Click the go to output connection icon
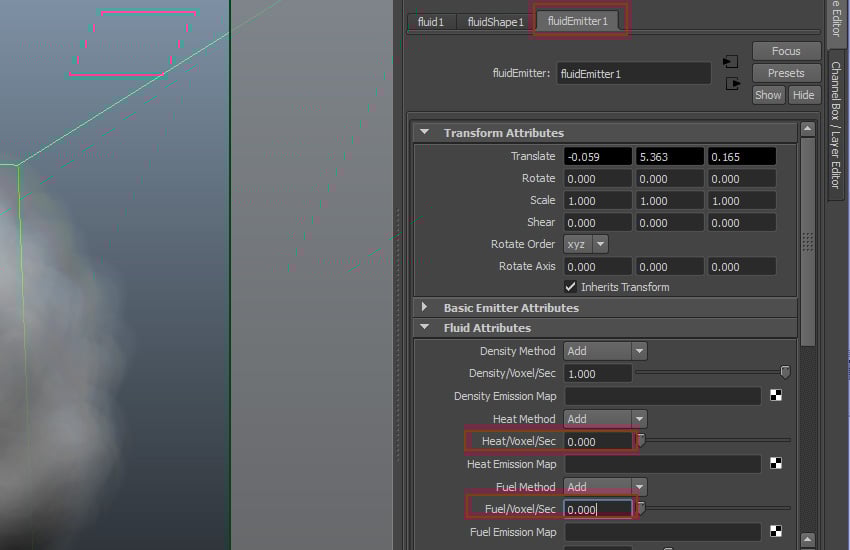Viewport: 850px width, 550px height. (x=732, y=84)
